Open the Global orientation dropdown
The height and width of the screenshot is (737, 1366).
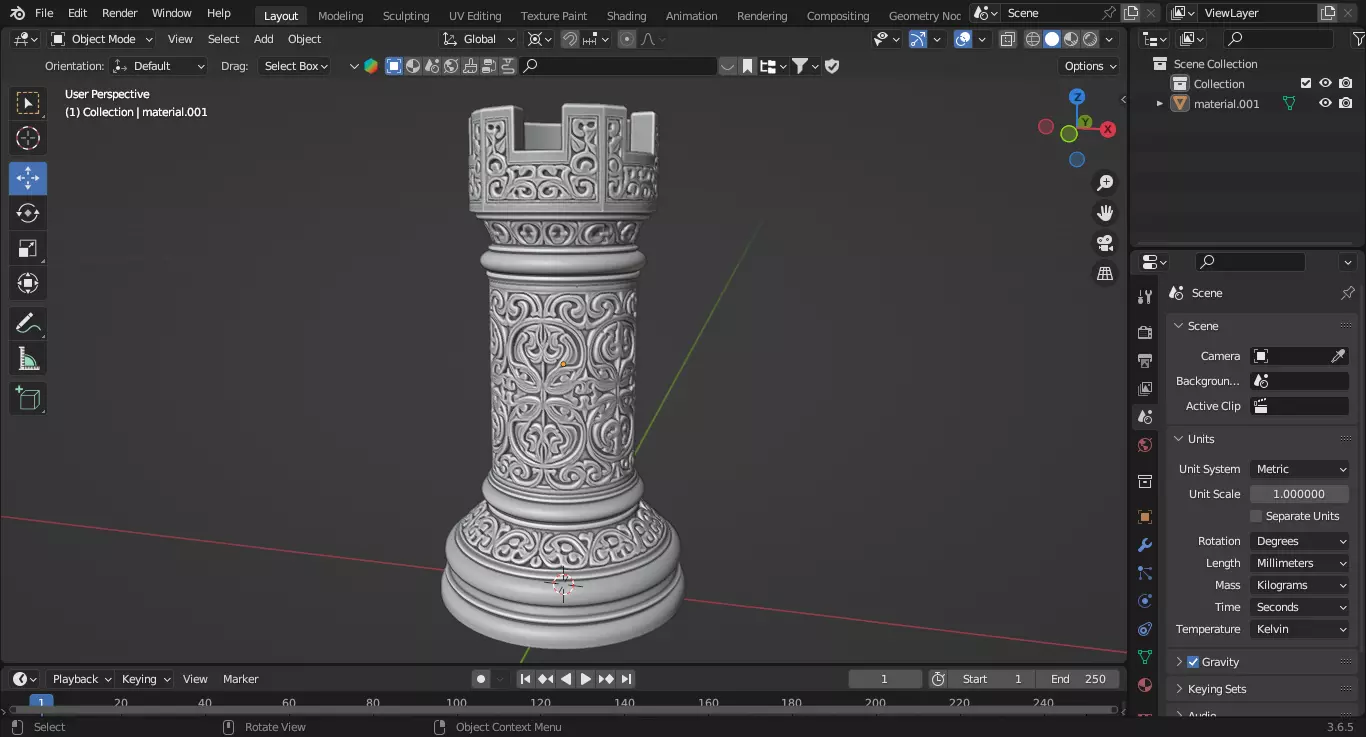[x=479, y=39]
